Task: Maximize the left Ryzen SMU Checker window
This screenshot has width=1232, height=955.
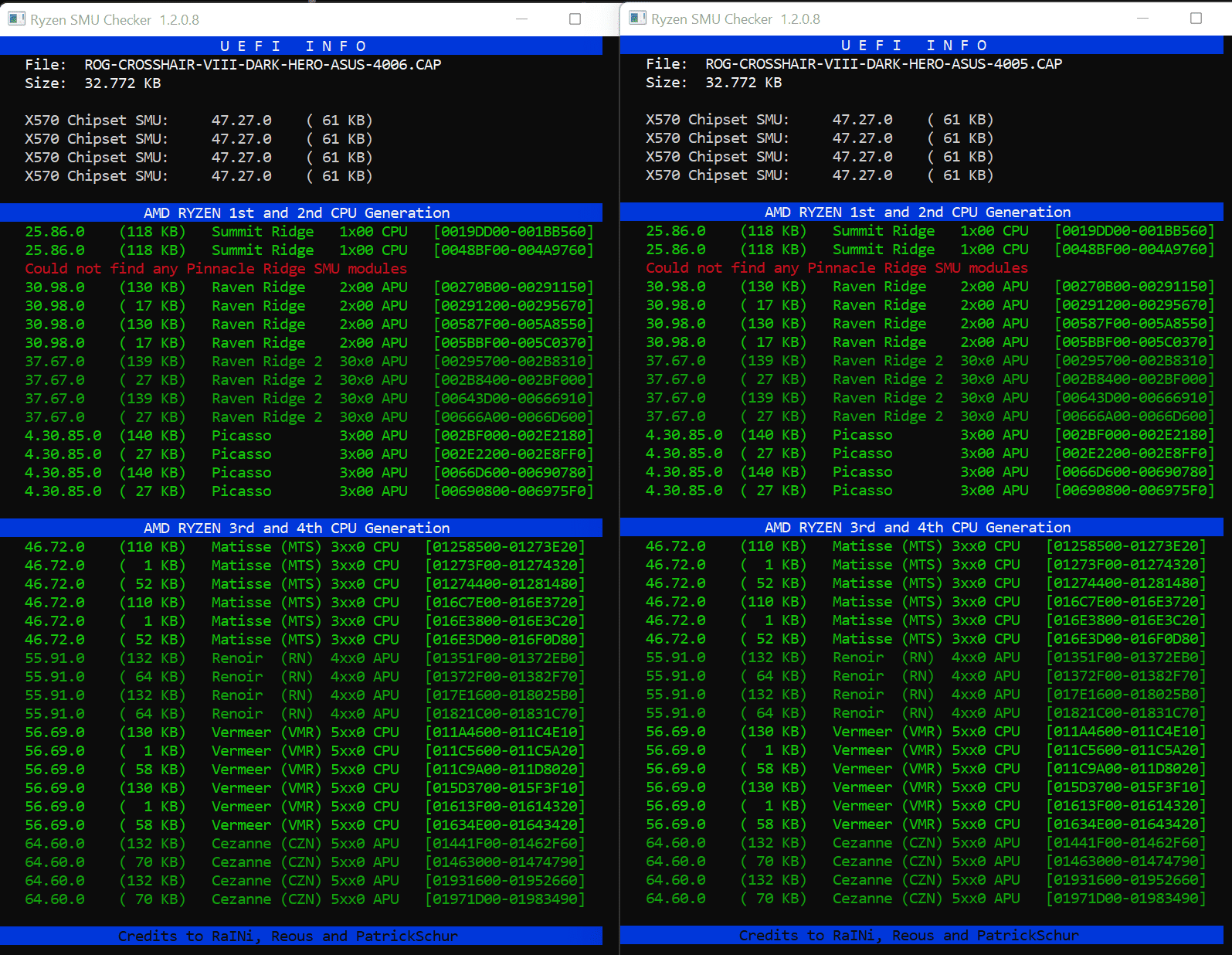Action: point(575,19)
